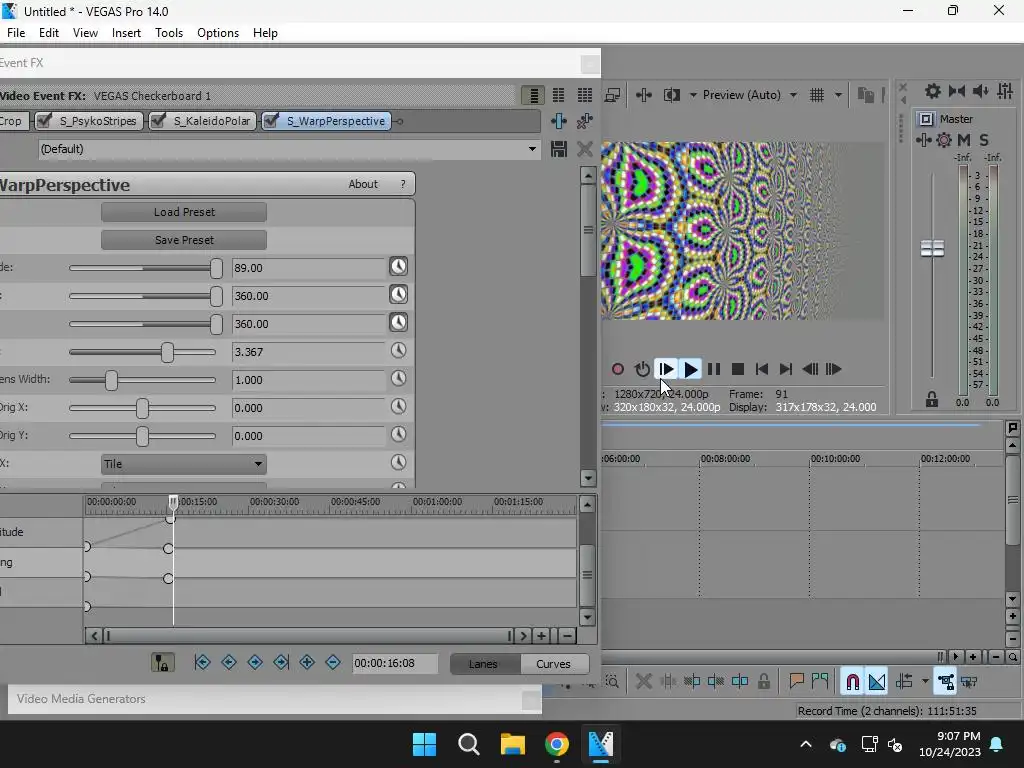
Task: Open the Options menu
Action: click(217, 33)
